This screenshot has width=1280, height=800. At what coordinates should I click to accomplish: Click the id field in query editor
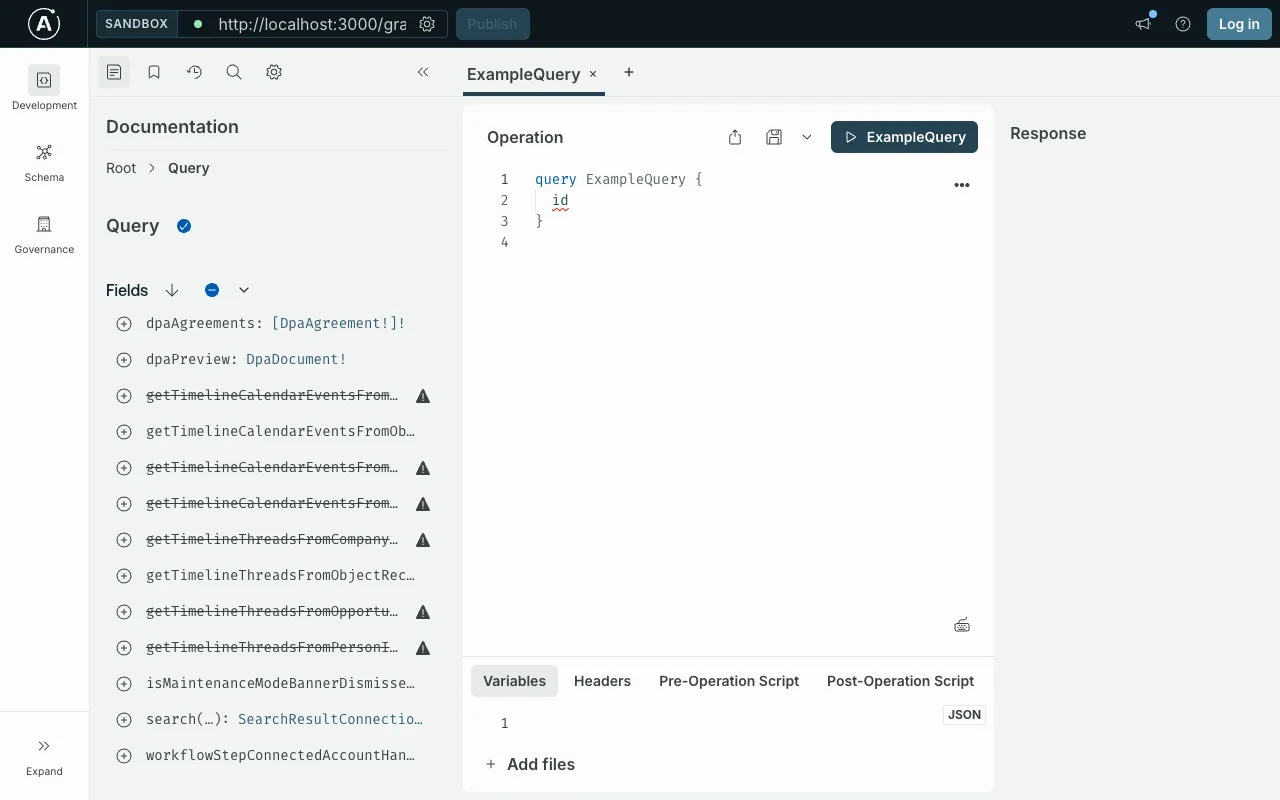(x=560, y=200)
